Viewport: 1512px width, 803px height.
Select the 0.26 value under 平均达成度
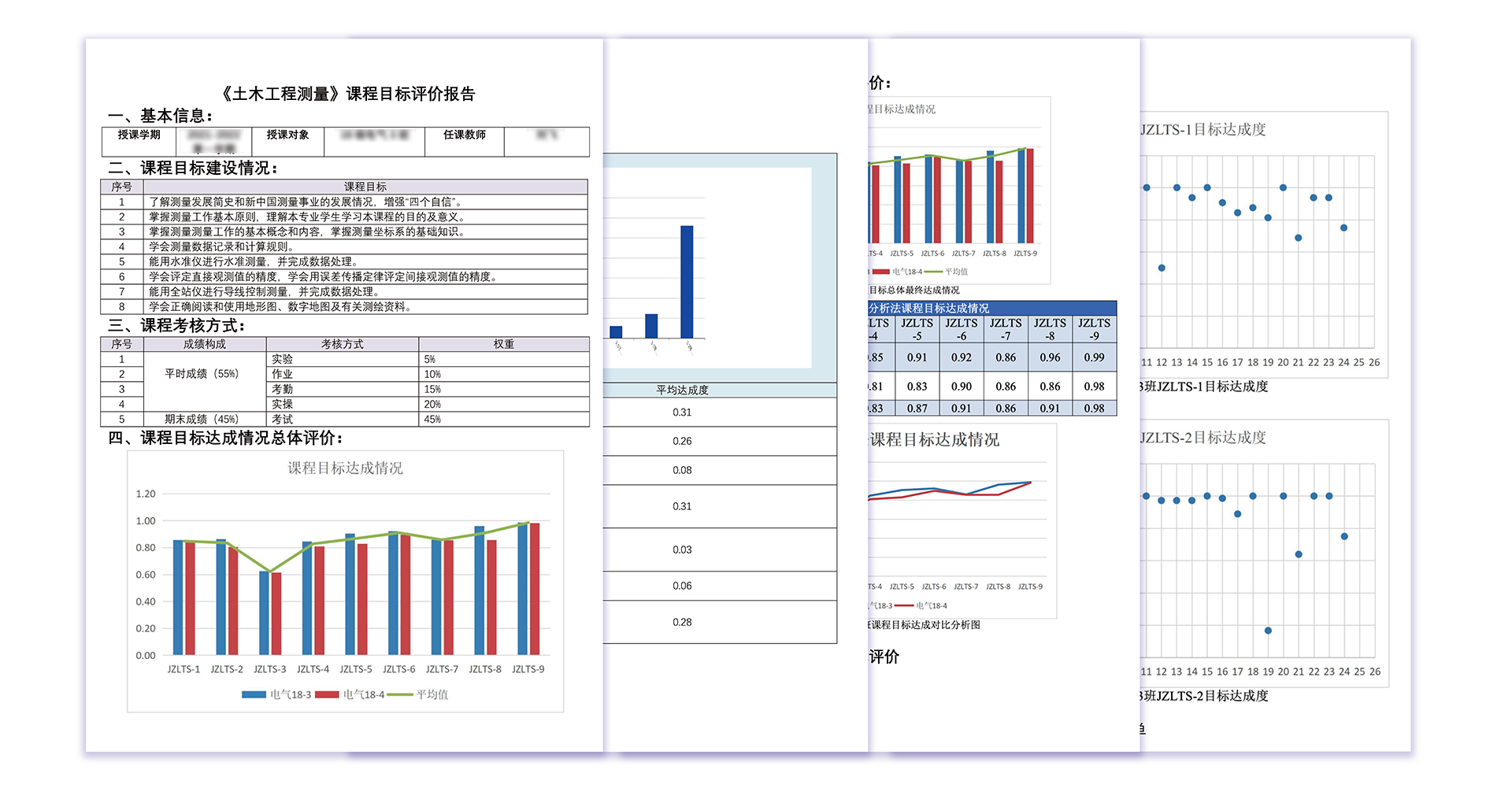point(683,442)
